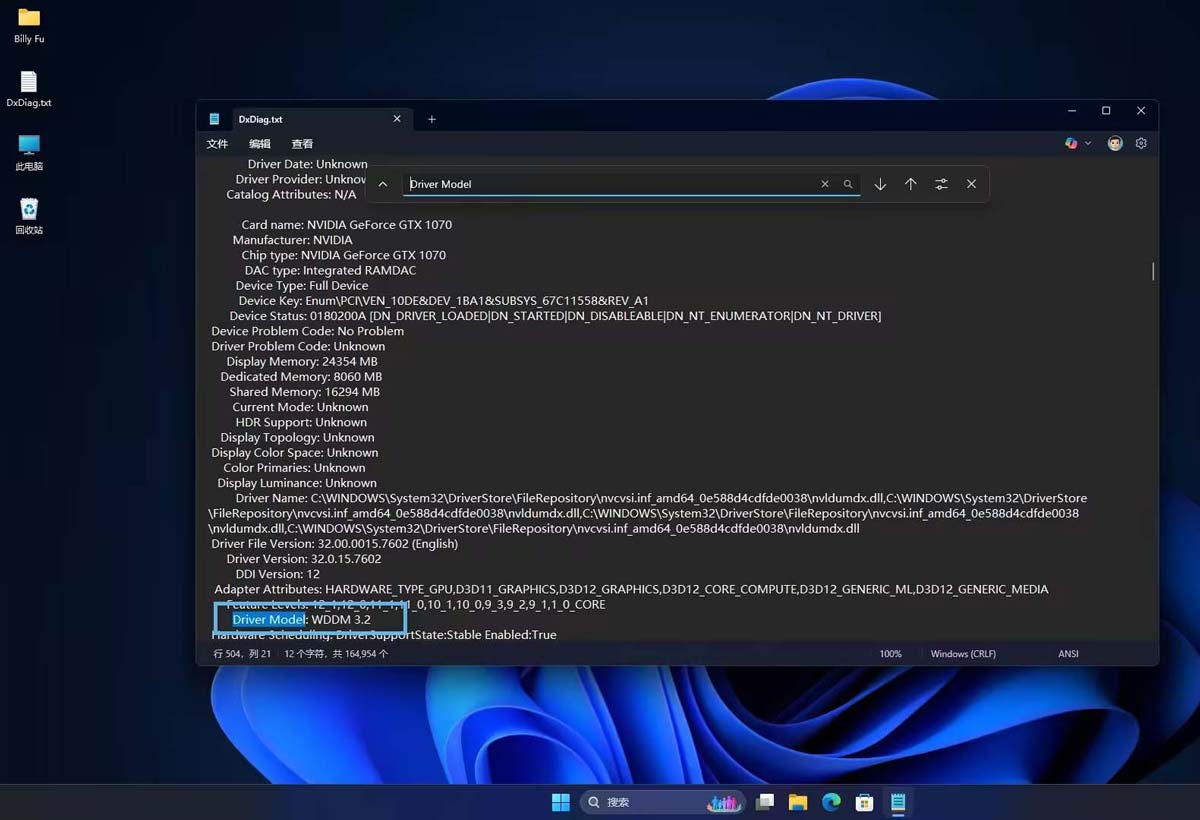Click the Chip type line
This screenshot has width=1200, height=820.
(x=343, y=255)
